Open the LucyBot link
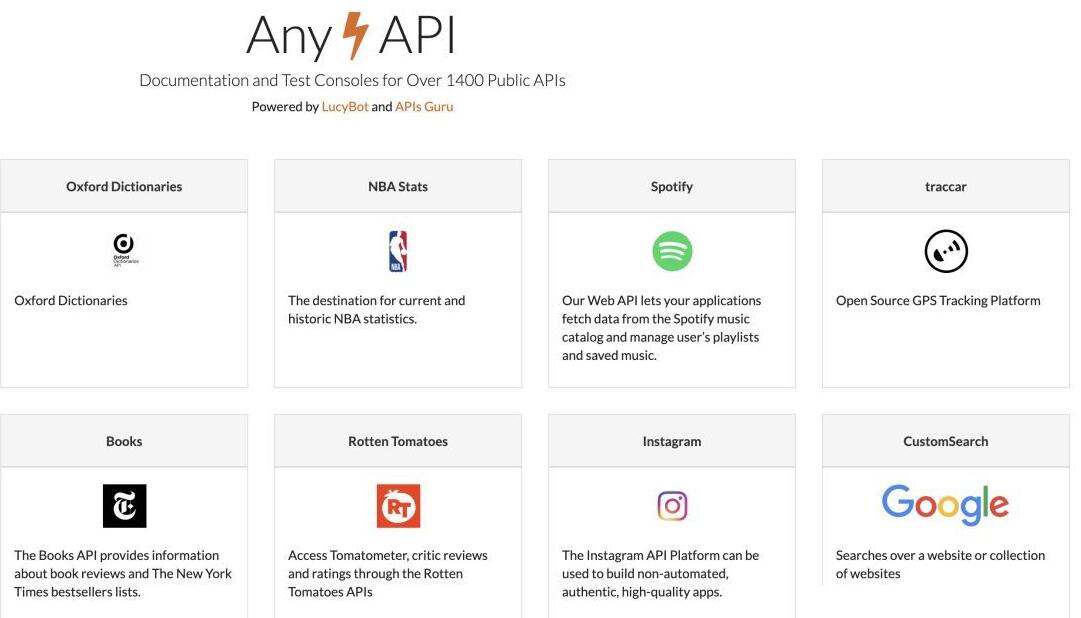The image size is (1081, 618). [345, 106]
